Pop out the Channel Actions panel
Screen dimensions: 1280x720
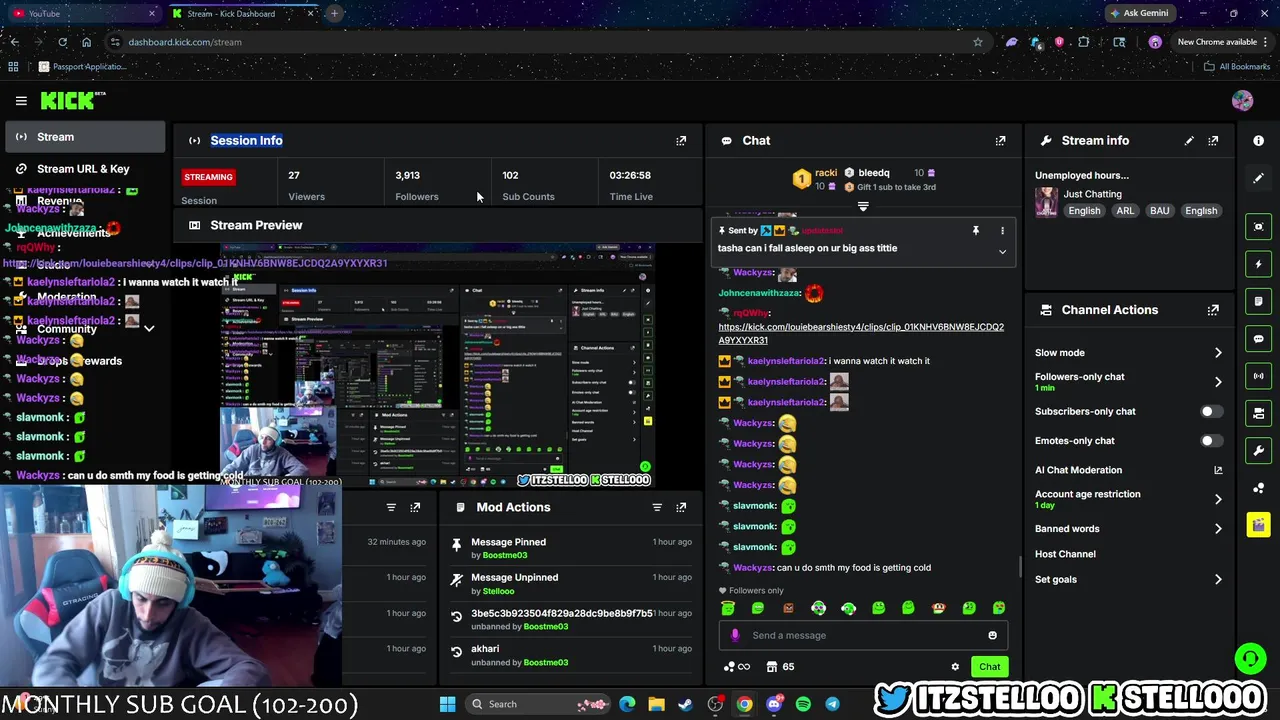1213,310
